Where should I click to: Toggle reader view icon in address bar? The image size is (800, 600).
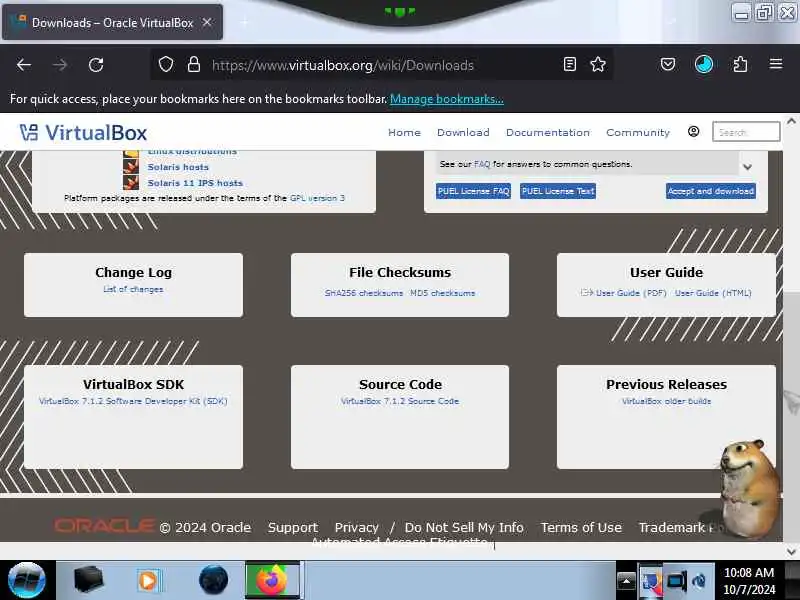tap(570, 64)
